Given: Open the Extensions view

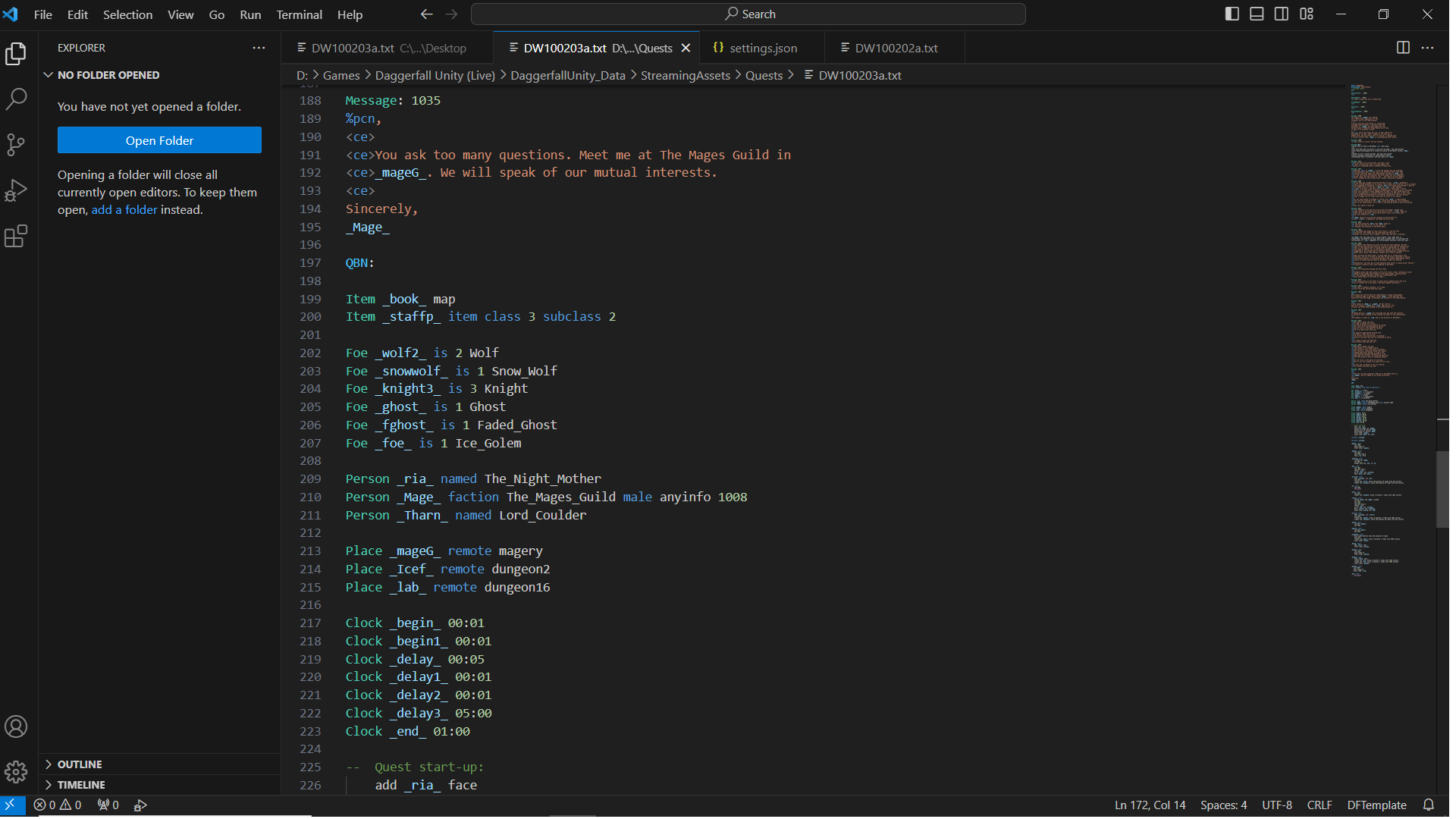Looking at the screenshot, I should [x=16, y=236].
